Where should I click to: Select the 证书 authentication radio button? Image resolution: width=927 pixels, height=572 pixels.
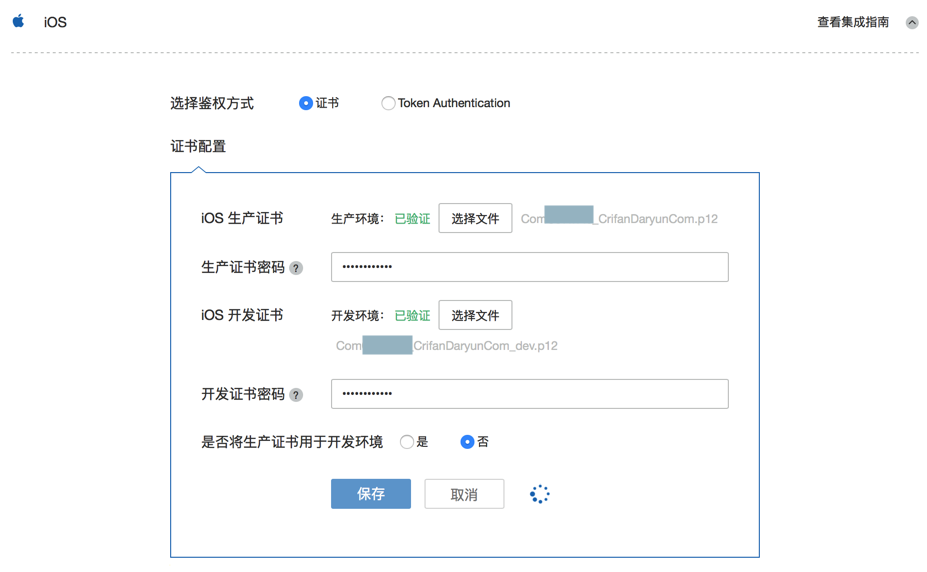pyautogui.click(x=306, y=103)
